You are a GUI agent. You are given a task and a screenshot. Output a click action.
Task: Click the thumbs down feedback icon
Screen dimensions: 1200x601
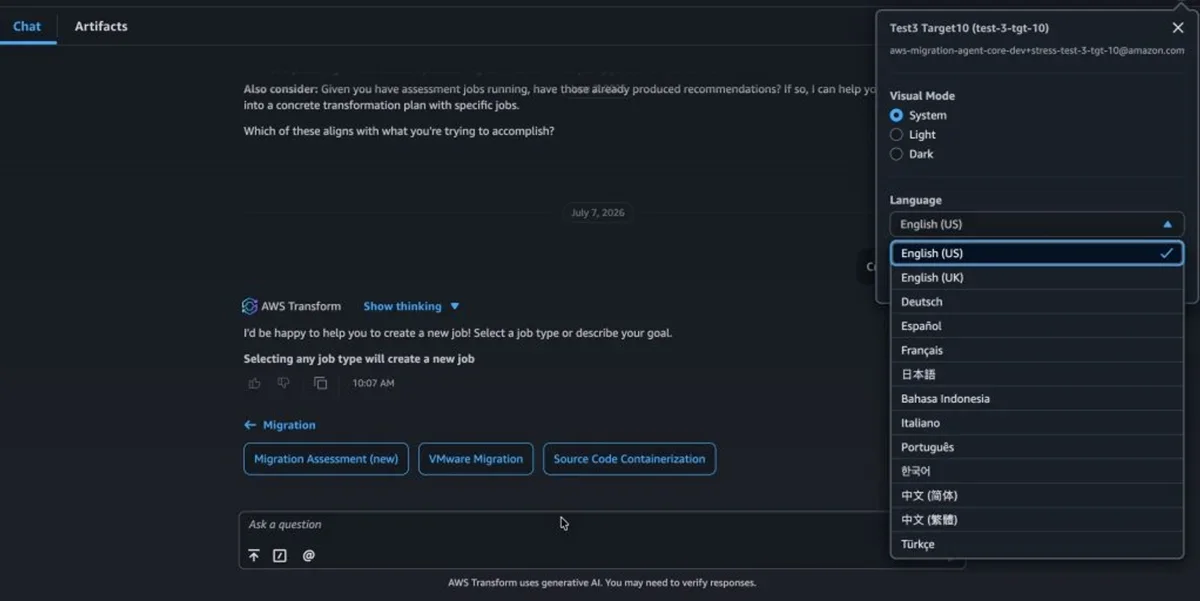pyautogui.click(x=284, y=383)
